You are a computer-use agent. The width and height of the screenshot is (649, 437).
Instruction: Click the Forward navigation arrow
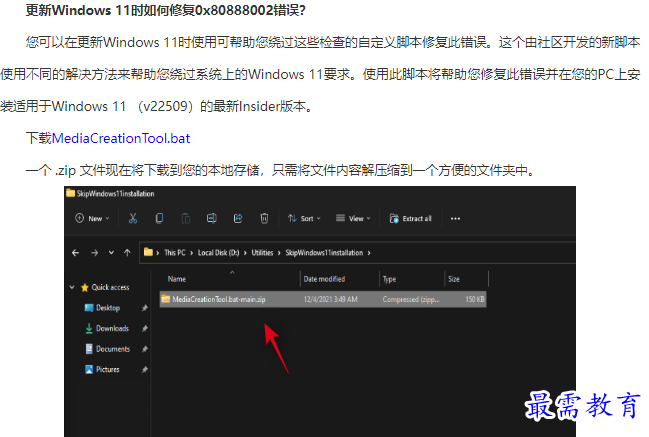[x=95, y=253]
